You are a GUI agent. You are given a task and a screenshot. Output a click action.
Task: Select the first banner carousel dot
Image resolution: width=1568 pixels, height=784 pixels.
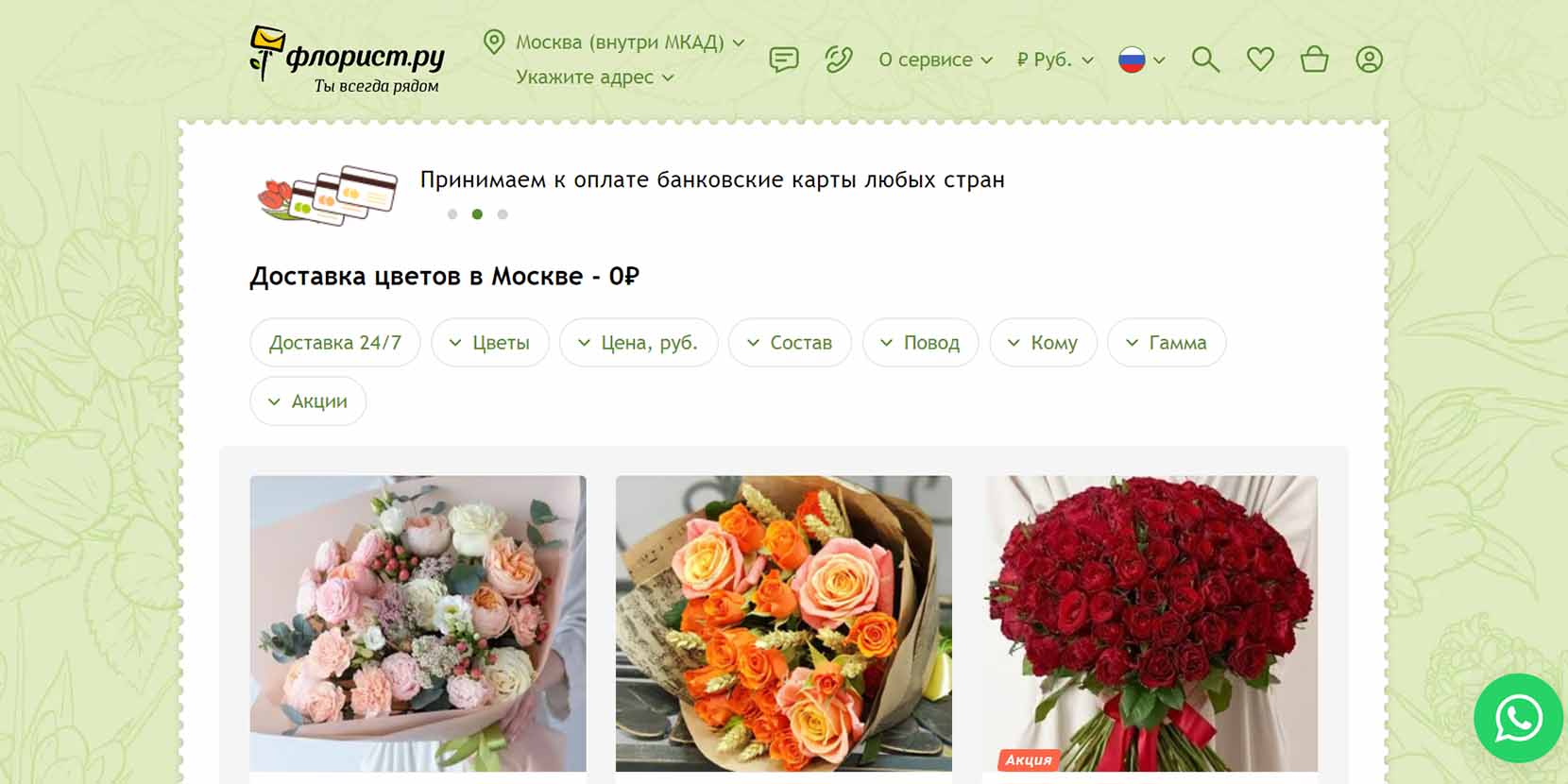click(452, 214)
